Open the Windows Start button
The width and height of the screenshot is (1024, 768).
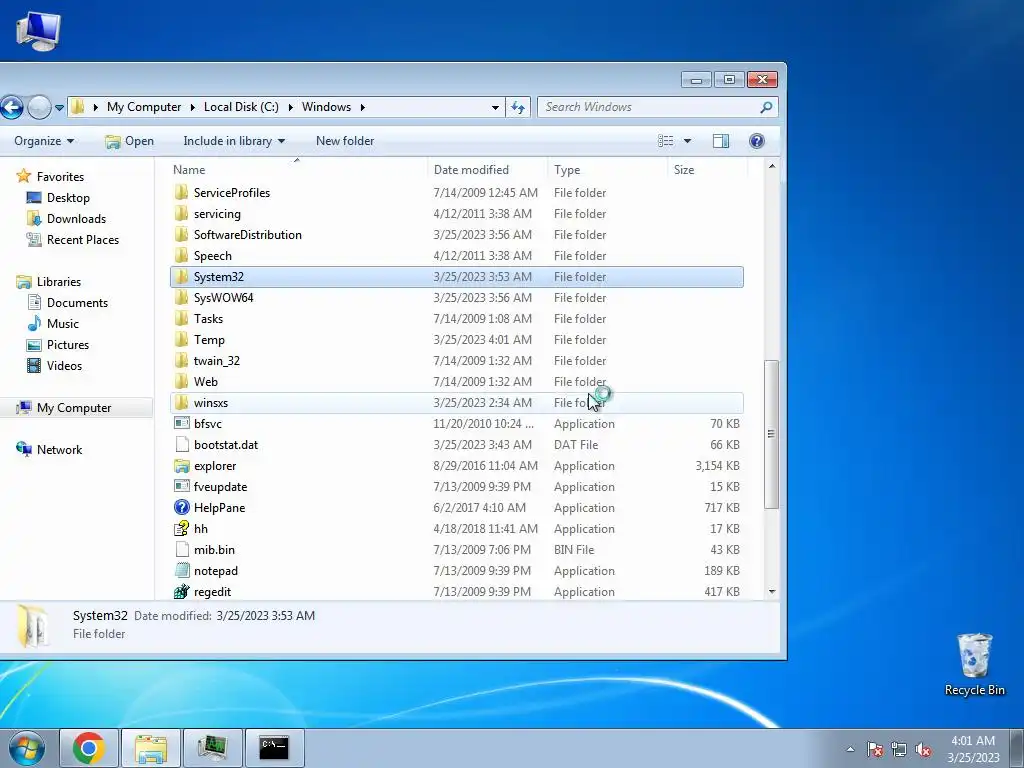26,748
